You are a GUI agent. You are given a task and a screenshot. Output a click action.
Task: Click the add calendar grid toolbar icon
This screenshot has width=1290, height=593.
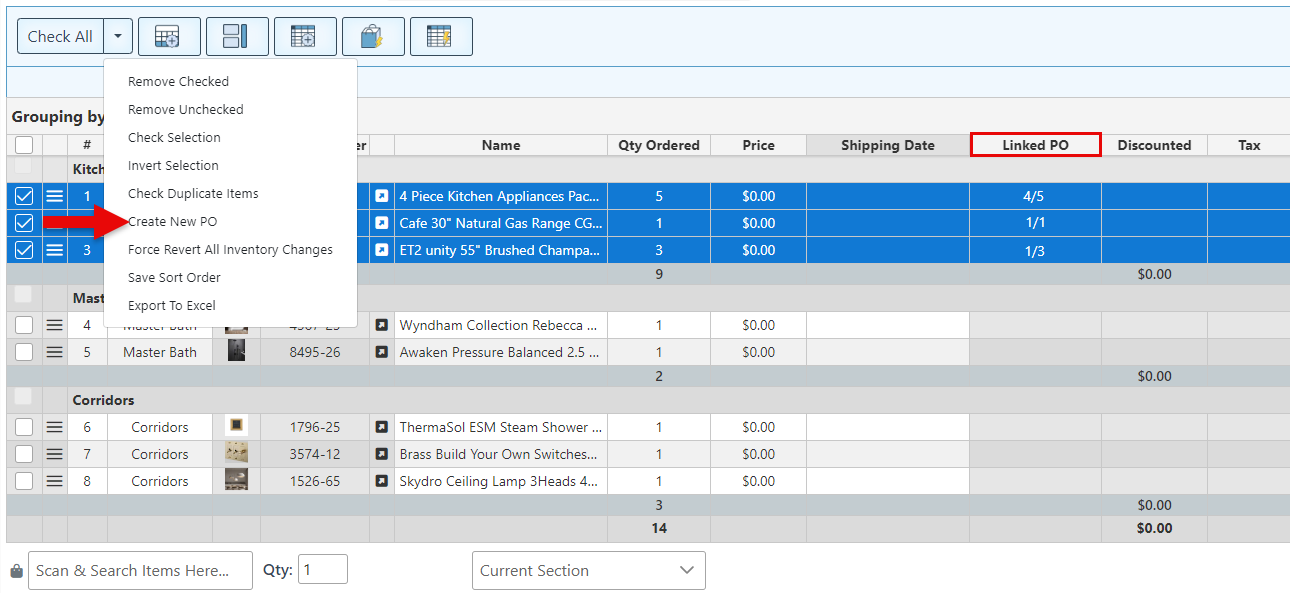coord(305,37)
